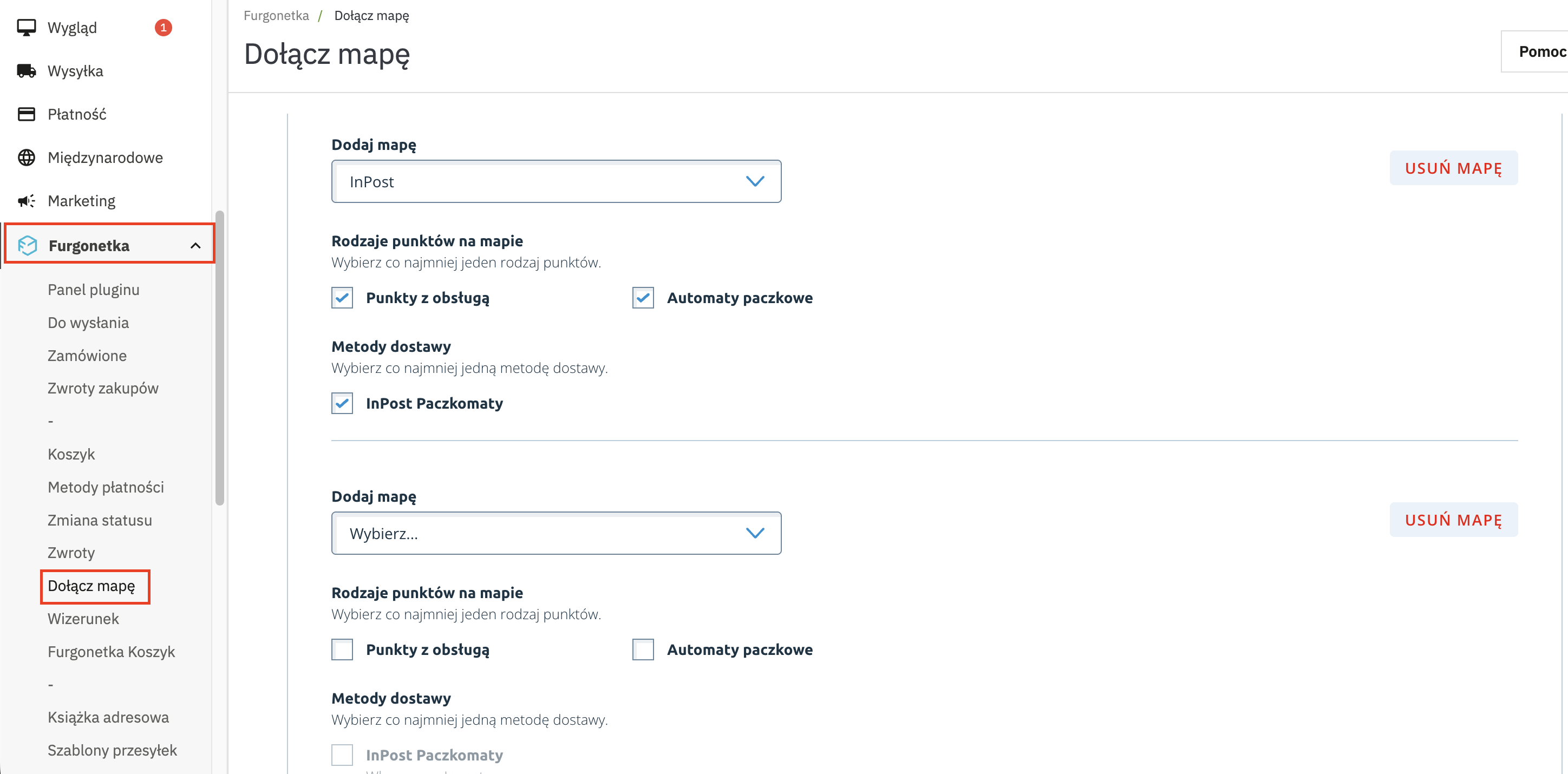This screenshot has width=1568, height=774.
Task: Remove the InPost map with USUŃ MAPĘ
Action: pyautogui.click(x=1453, y=168)
